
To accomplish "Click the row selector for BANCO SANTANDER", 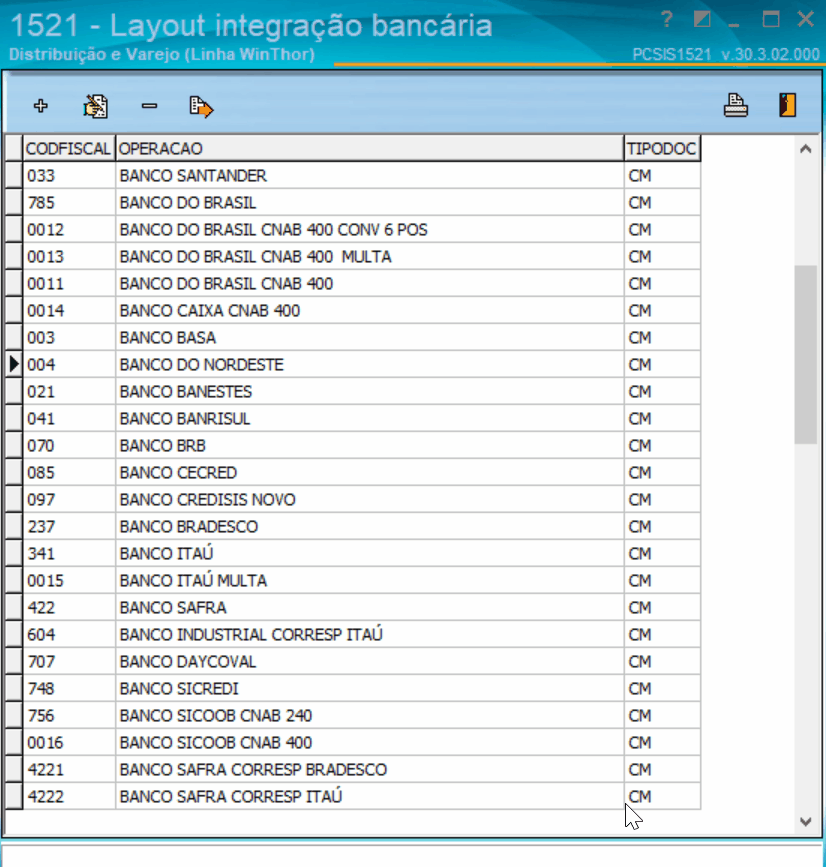I will 14,175.
